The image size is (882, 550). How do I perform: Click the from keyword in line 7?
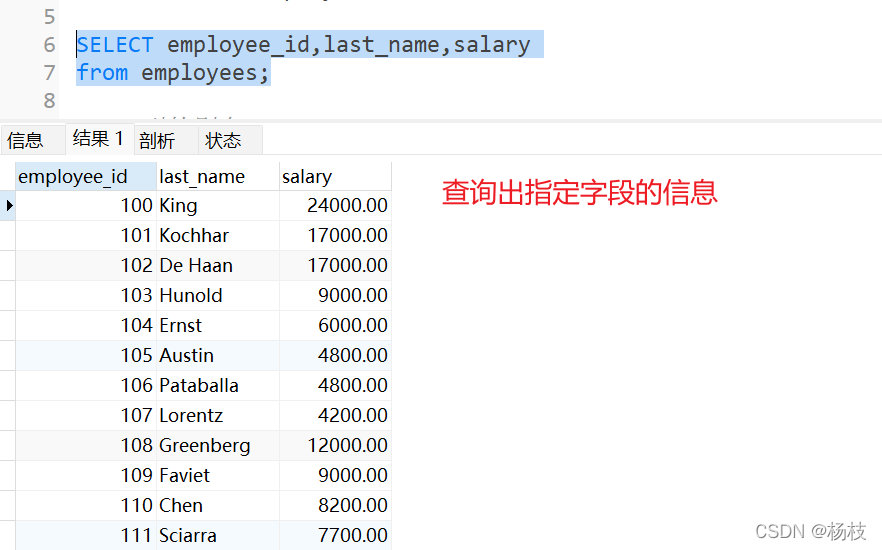coord(102,73)
